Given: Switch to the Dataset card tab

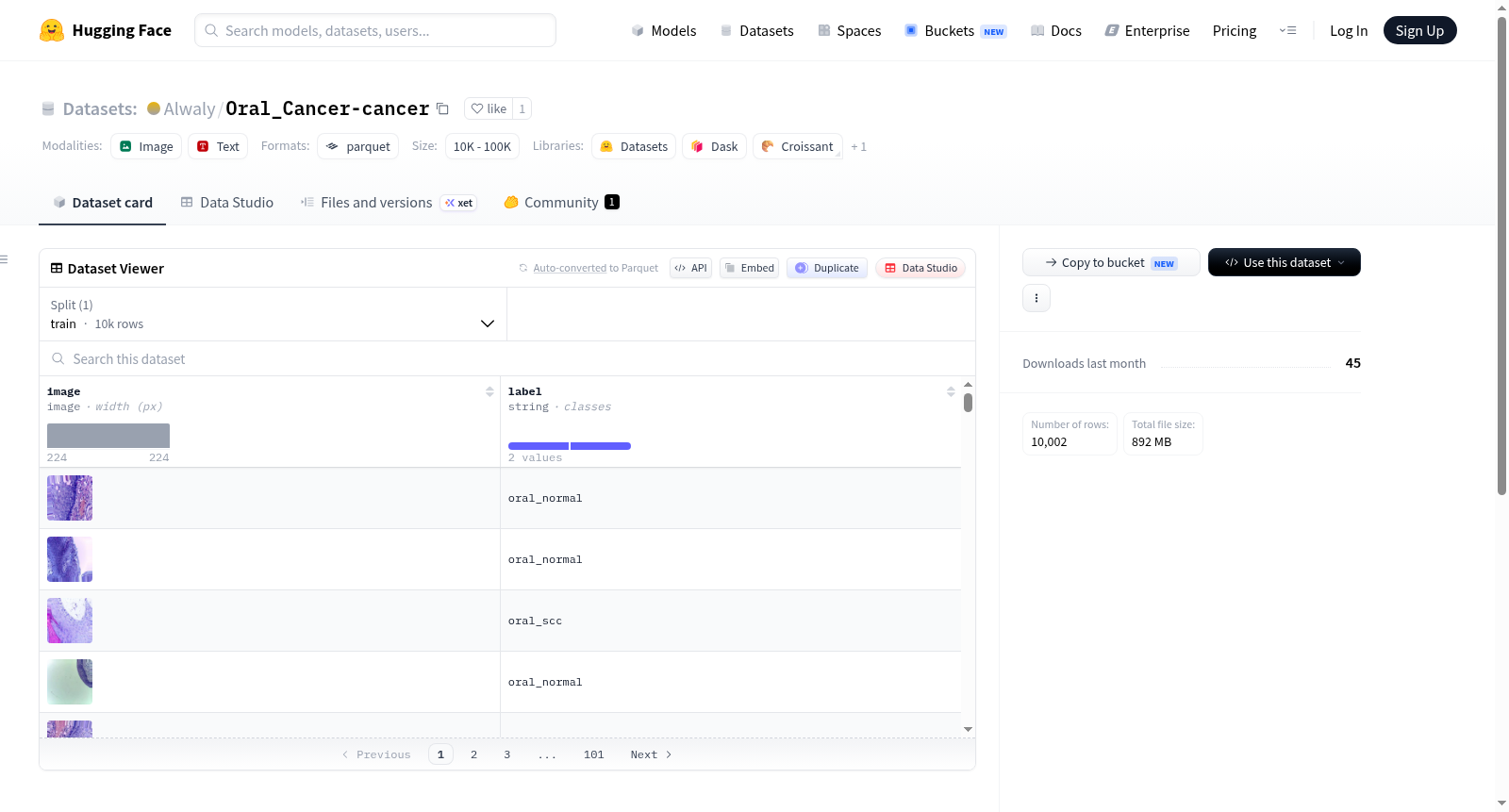Looking at the screenshot, I should coord(103,202).
